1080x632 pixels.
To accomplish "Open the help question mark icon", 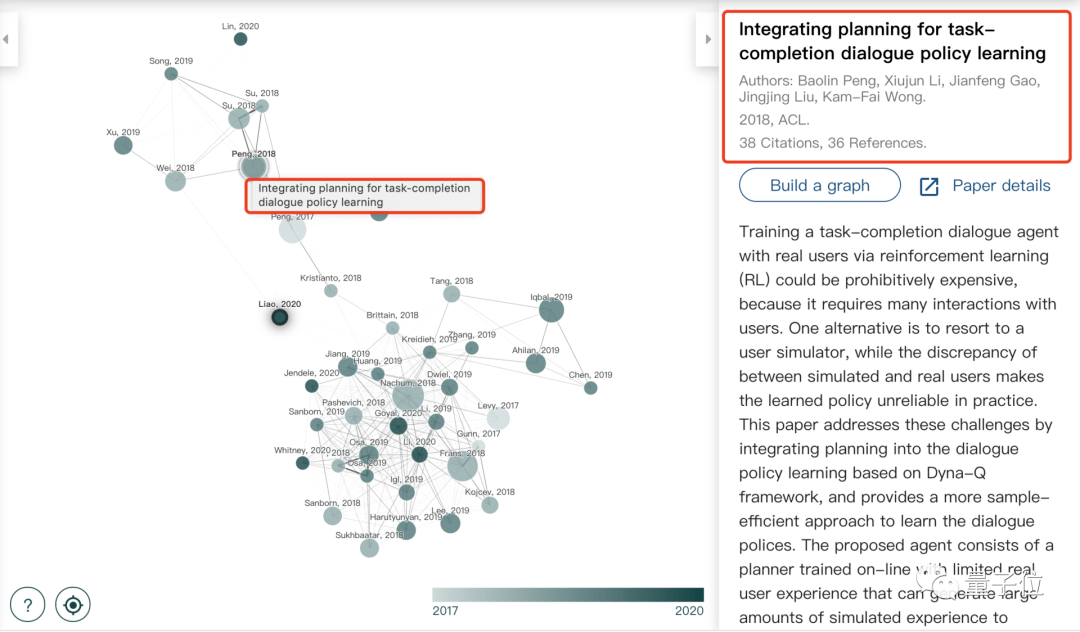I will [28, 605].
